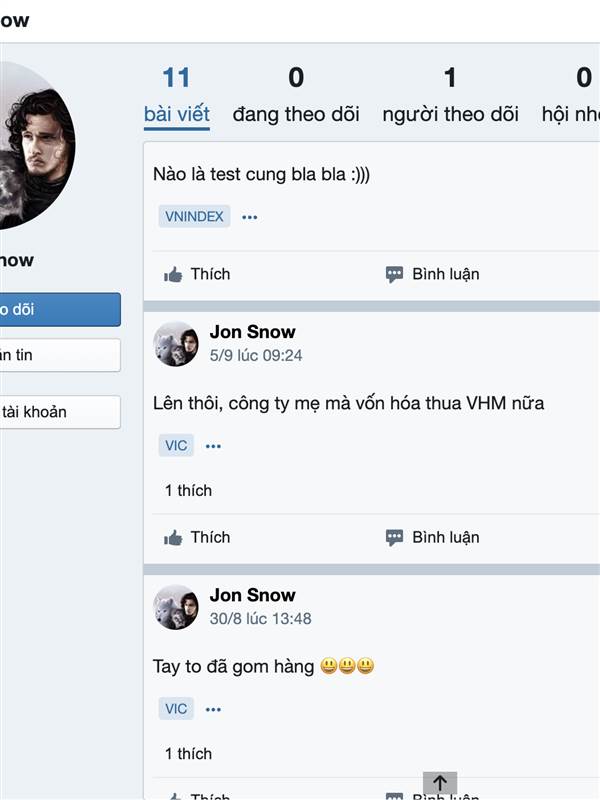This screenshot has width=600, height=800.
Task: Like the VNINDEX test post
Action: pos(197,274)
